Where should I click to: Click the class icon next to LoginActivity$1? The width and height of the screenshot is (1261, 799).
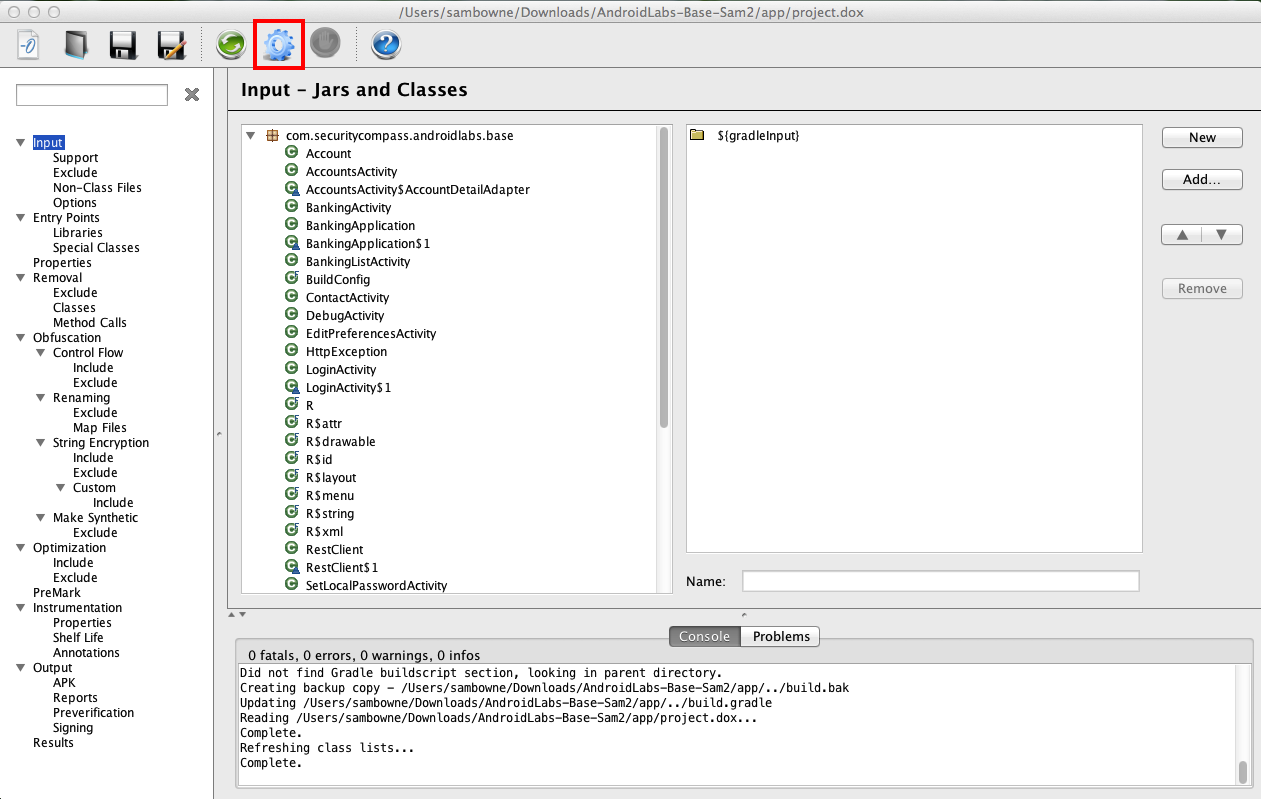292,387
